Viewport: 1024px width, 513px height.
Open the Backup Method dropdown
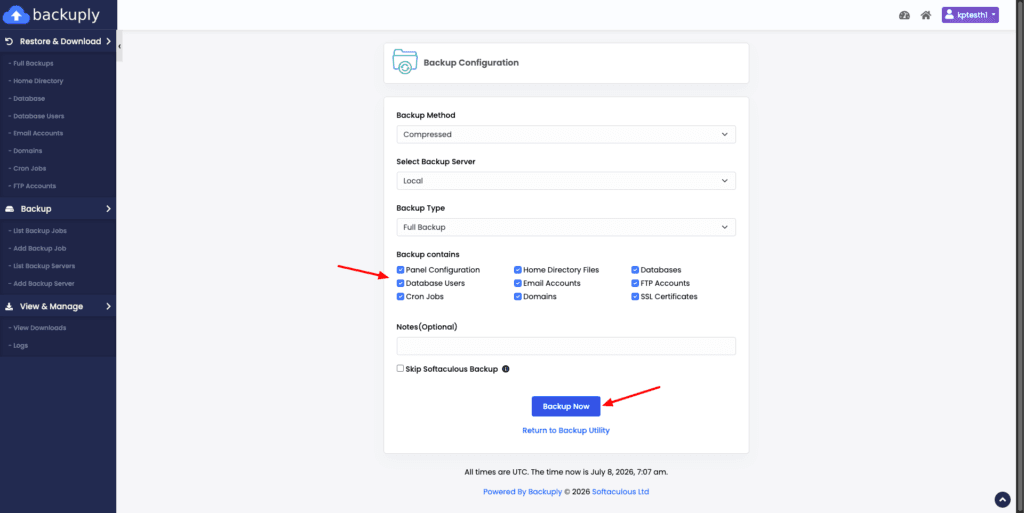[566, 134]
